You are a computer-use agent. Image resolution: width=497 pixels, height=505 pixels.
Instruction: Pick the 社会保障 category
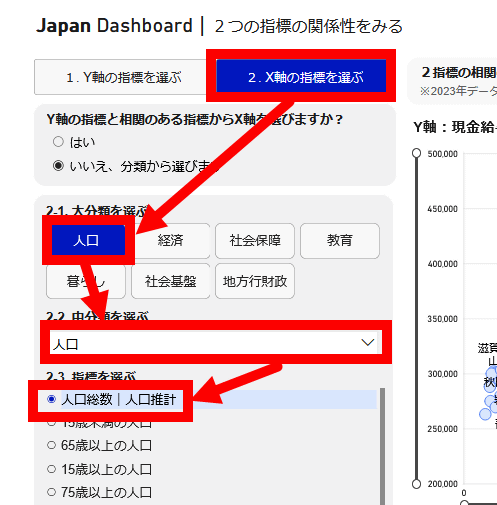point(255,241)
